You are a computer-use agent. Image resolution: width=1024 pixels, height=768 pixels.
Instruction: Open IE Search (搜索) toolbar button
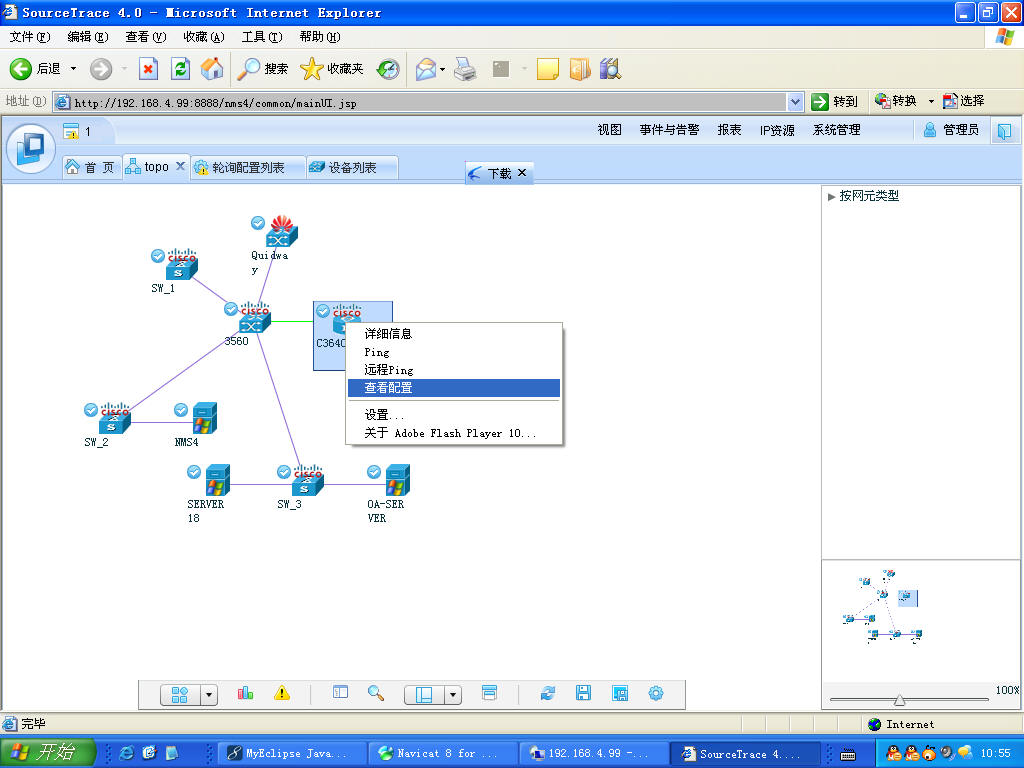(263, 69)
